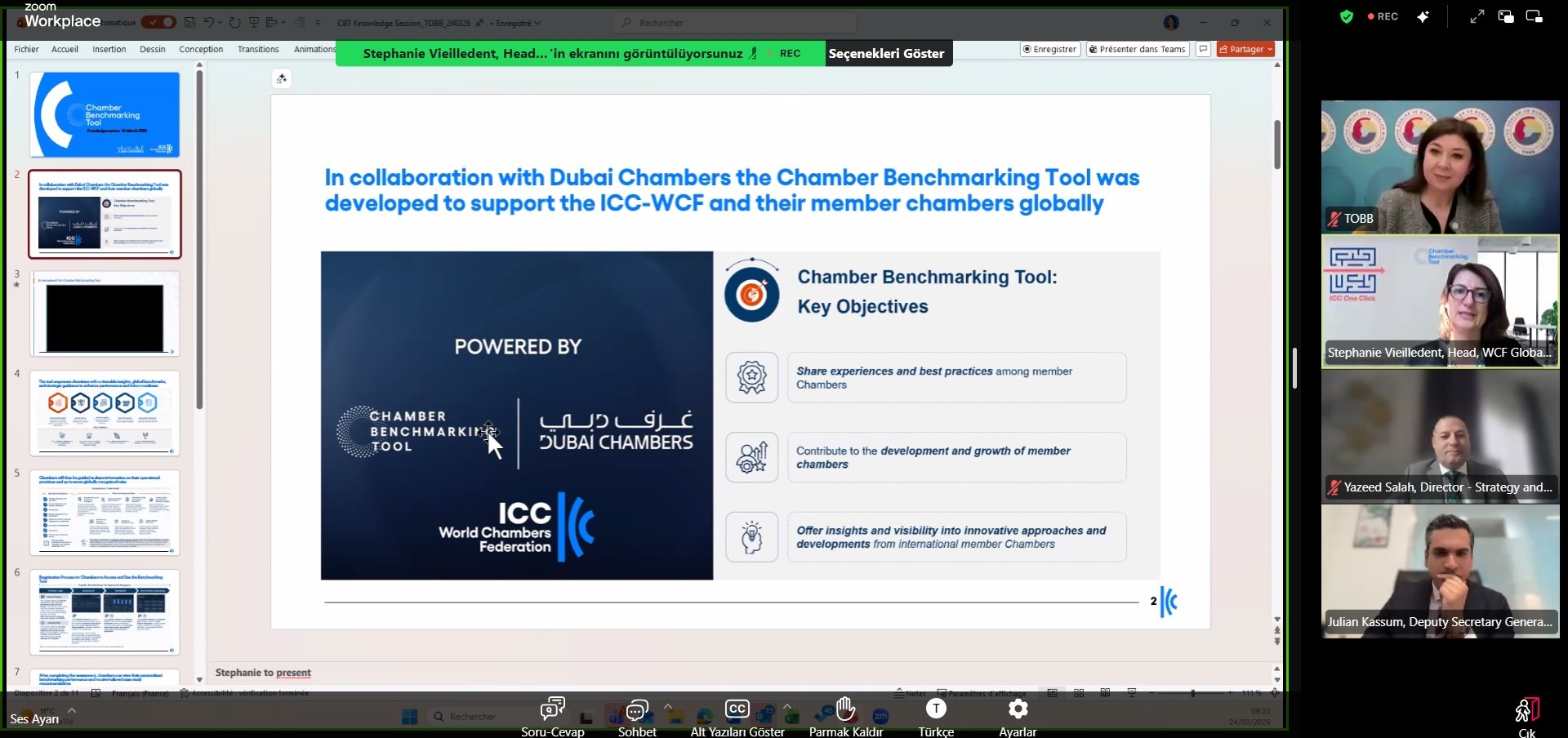Viewport: 1568px width, 738px height.
Task: Expand the Ses Ayarı audio chevron
Action: point(72,709)
